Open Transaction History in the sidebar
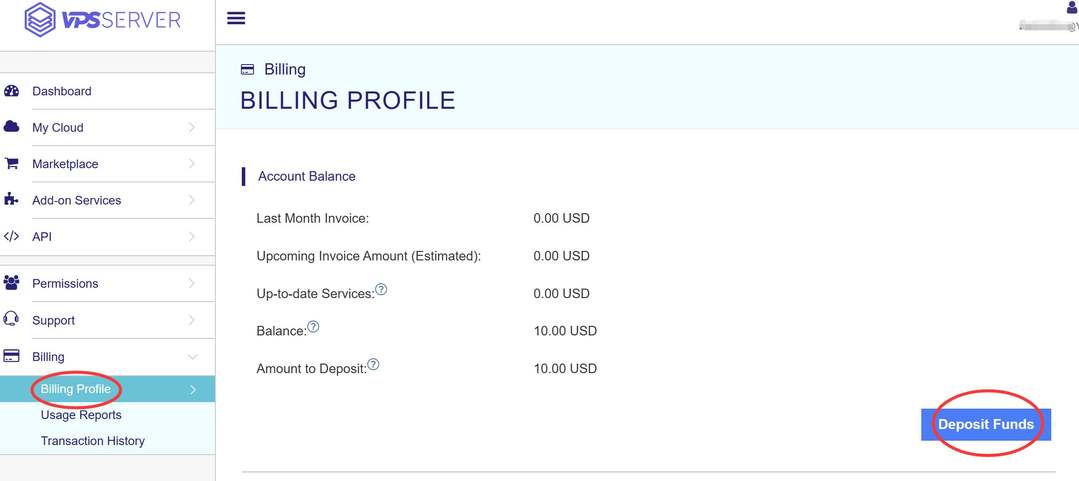 click(x=93, y=441)
